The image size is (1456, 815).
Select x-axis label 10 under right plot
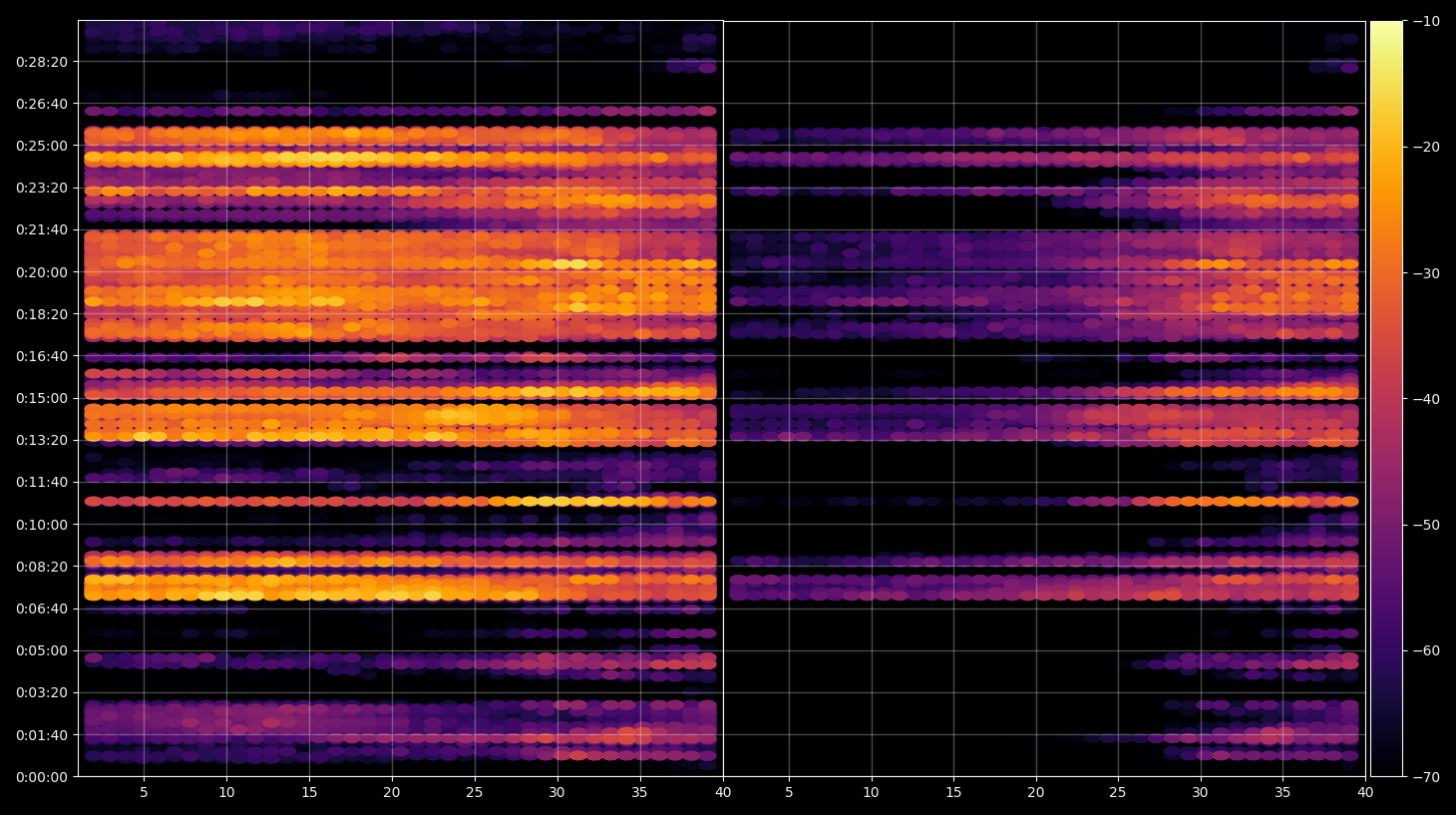(x=871, y=793)
